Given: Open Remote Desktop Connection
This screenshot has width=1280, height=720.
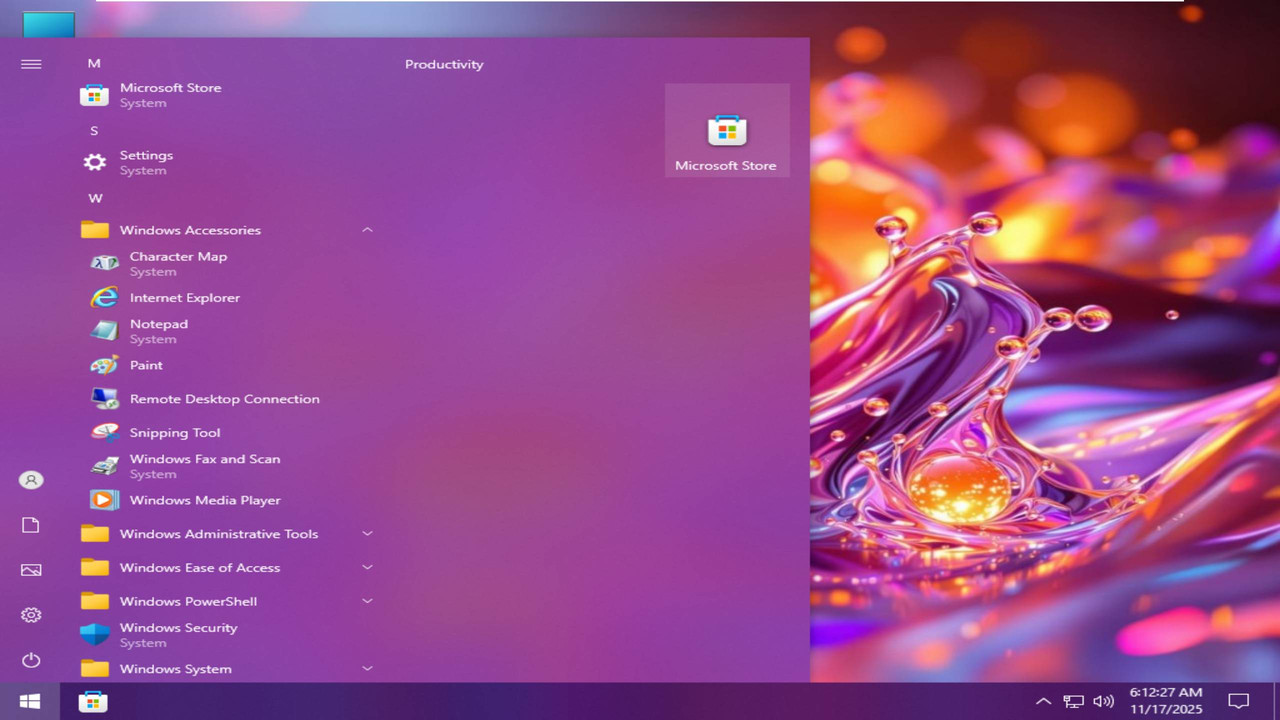Looking at the screenshot, I should 228,399.
